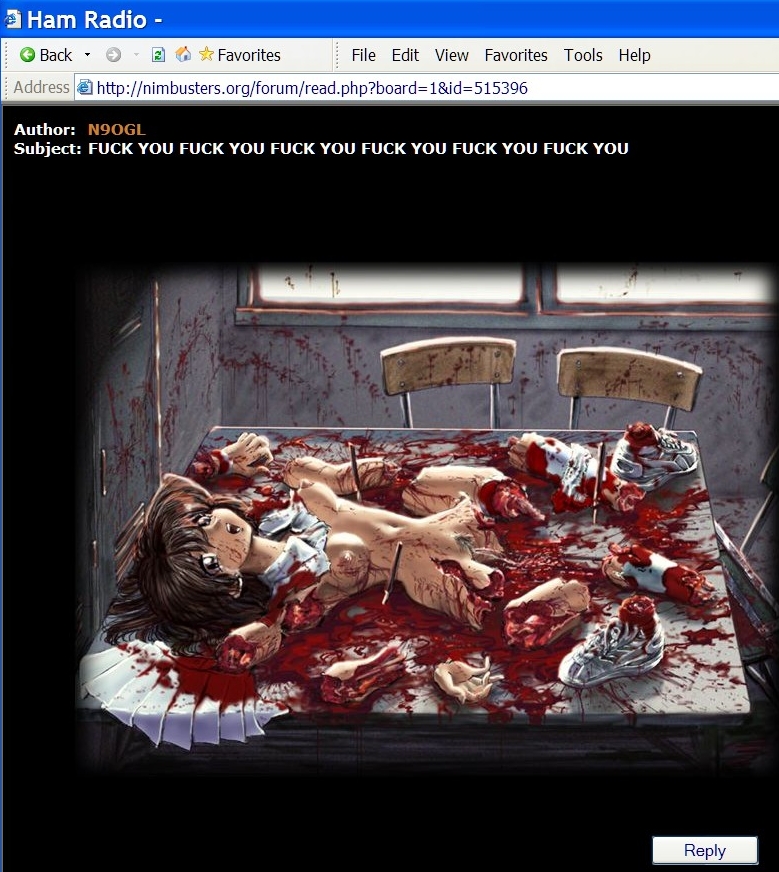Open the Favorites star toolbar button
Screen dimensions: 779x872
pos(240,54)
